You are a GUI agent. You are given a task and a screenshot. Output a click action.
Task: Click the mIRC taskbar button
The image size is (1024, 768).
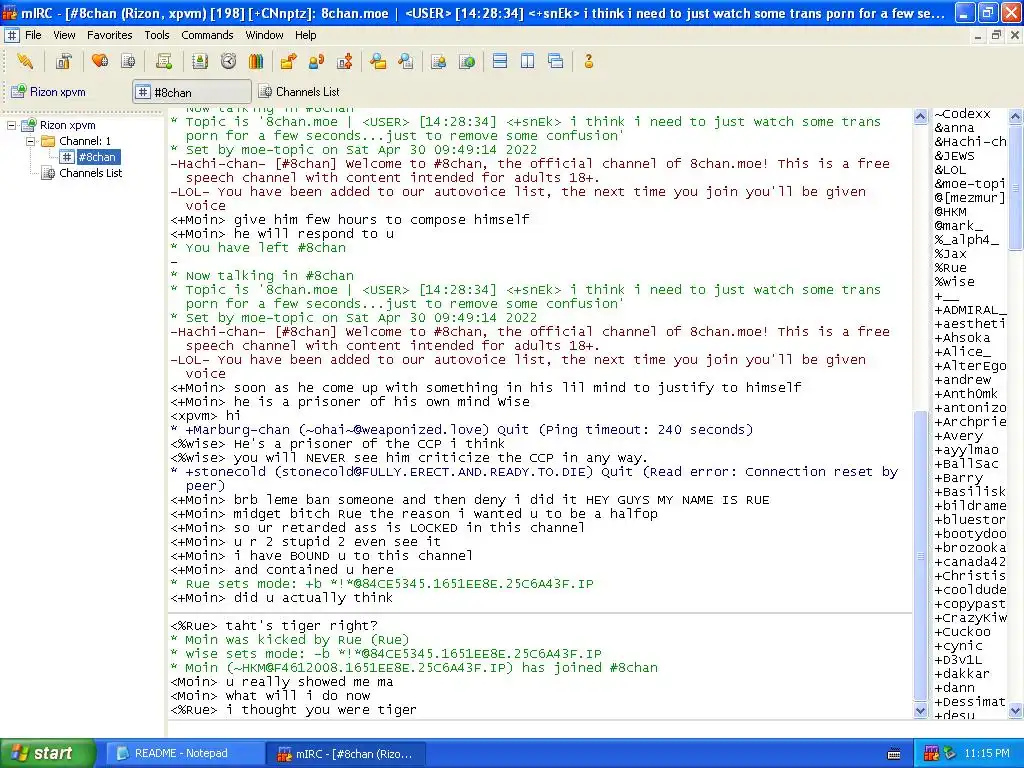tap(346, 754)
